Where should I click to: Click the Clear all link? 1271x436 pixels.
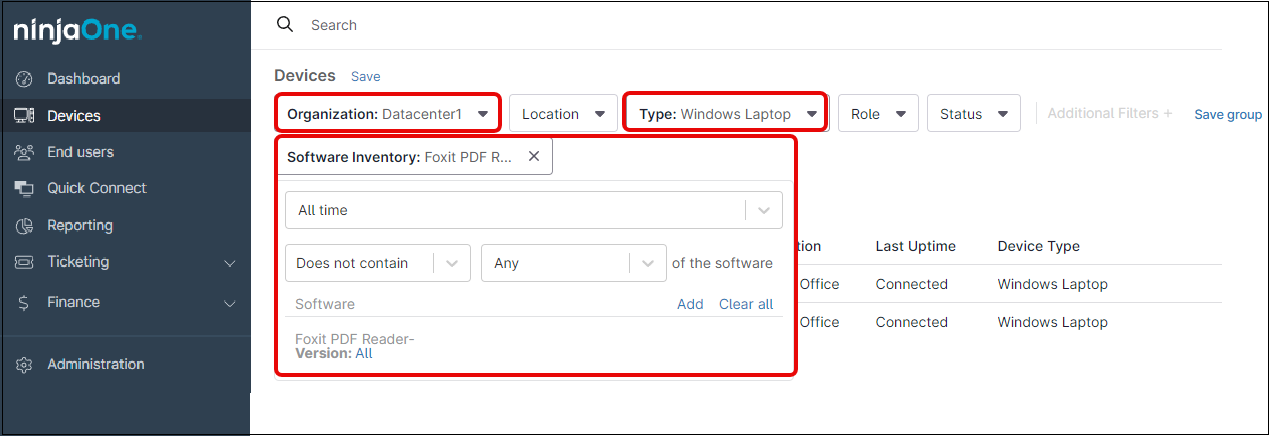pos(746,304)
